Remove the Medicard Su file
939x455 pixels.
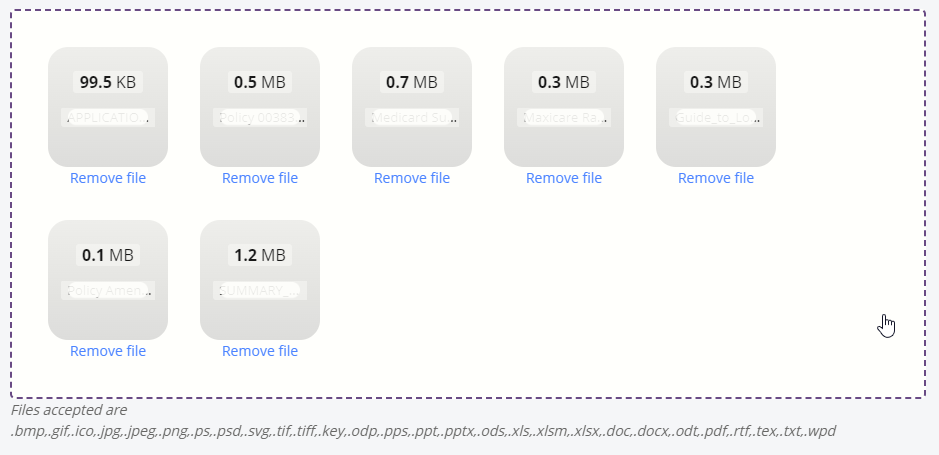pyautogui.click(x=412, y=178)
